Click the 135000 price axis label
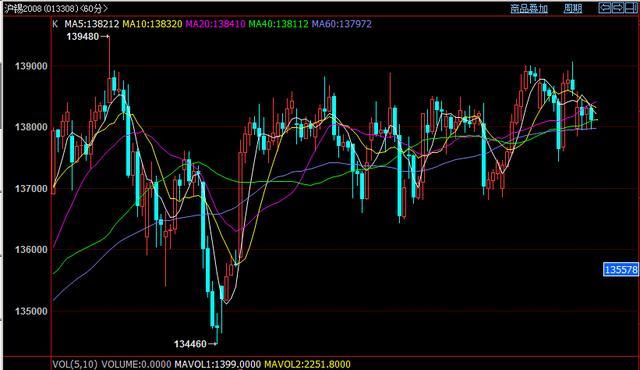 click(x=31, y=311)
